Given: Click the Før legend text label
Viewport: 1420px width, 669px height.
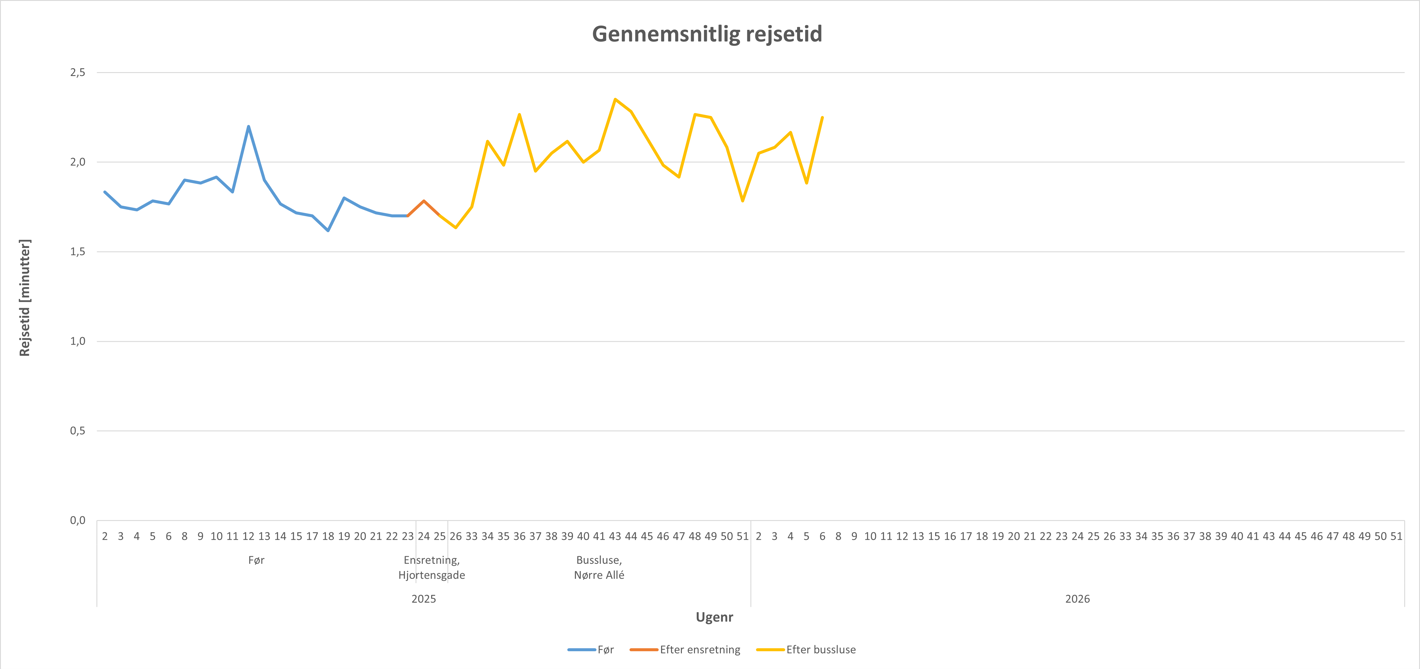Looking at the screenshot, I should click(605, 650).
